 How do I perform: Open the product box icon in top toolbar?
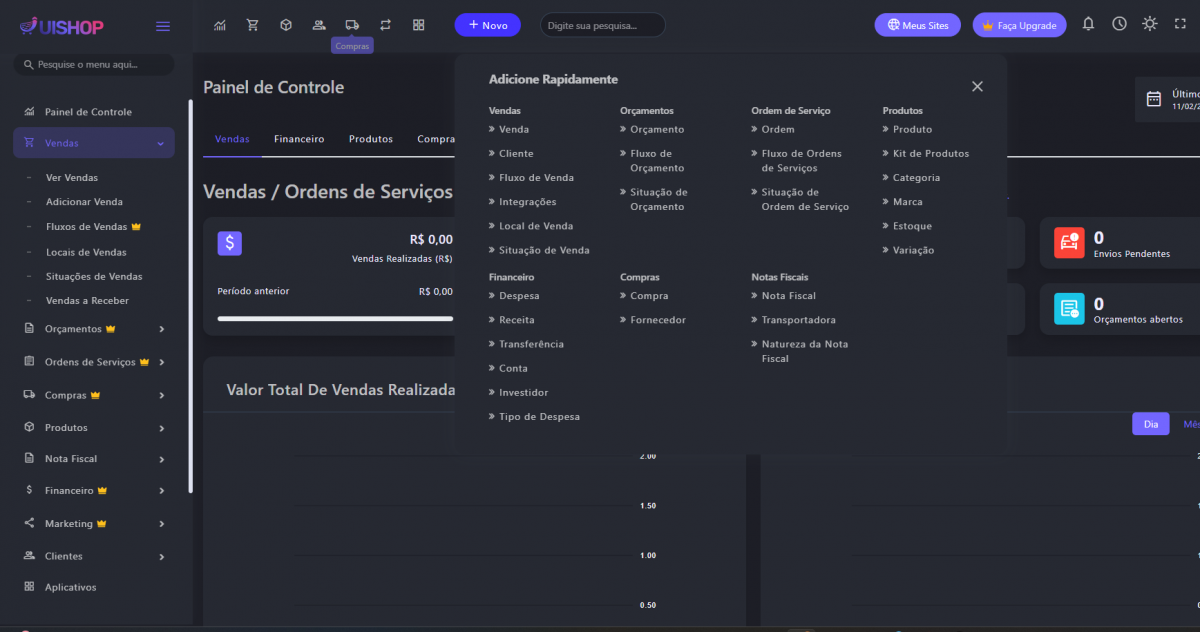(x=286, y=25)
